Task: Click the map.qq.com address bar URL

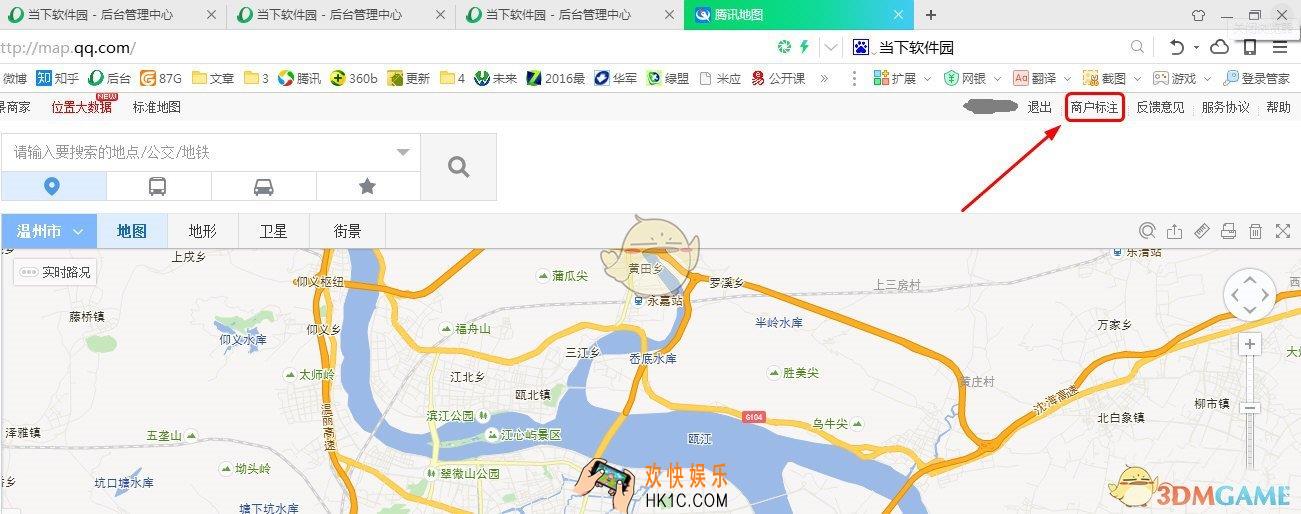Action: coord(68,47)
